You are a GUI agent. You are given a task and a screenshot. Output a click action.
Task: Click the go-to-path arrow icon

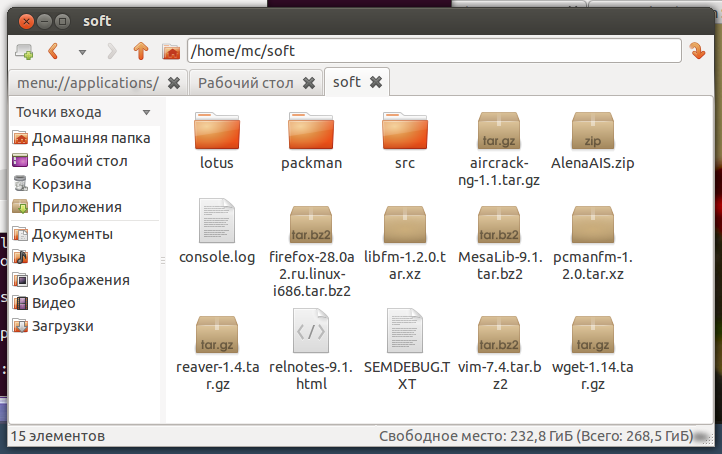pos(697,51)
